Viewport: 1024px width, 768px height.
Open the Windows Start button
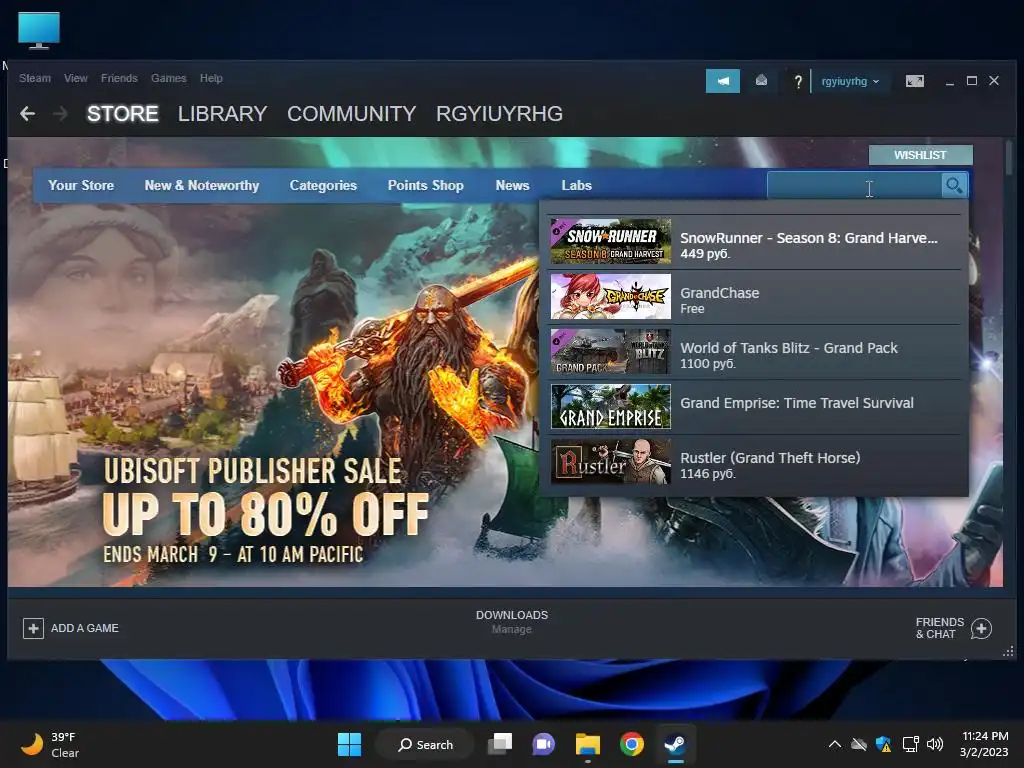click(x=349, y=744)
